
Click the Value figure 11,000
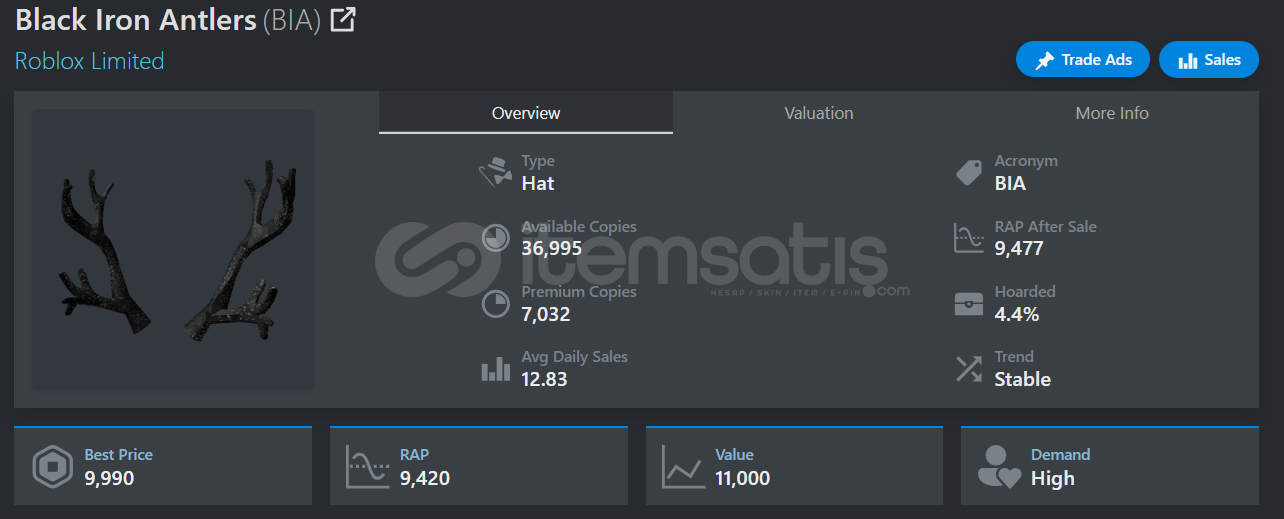743,478
